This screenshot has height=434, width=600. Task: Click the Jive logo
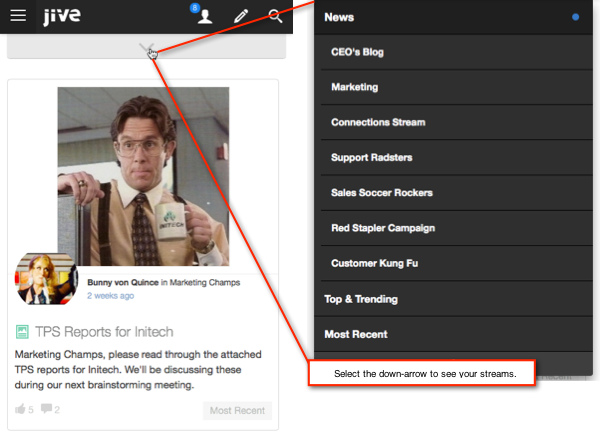pos(62,16)
